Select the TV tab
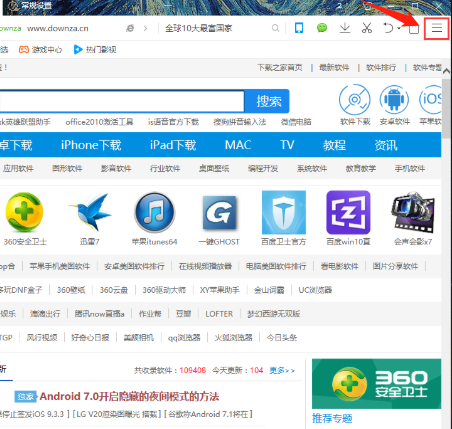 coord(287,145)
